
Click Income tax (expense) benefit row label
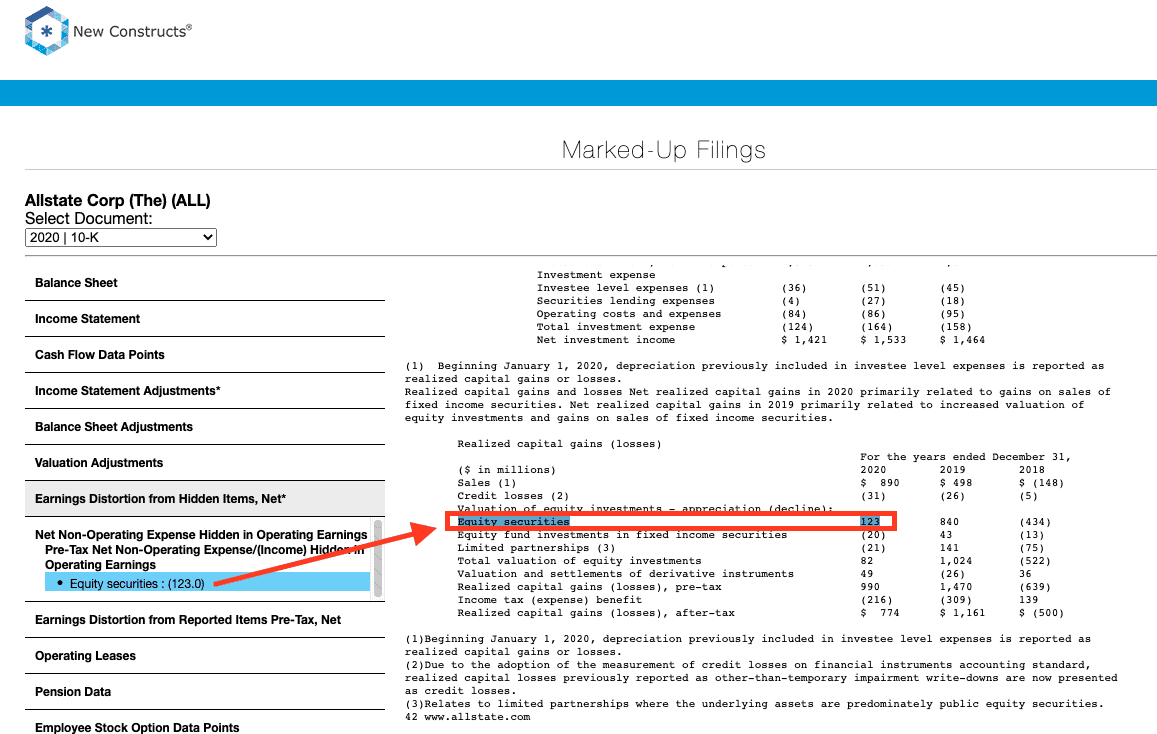pos(550,600)
